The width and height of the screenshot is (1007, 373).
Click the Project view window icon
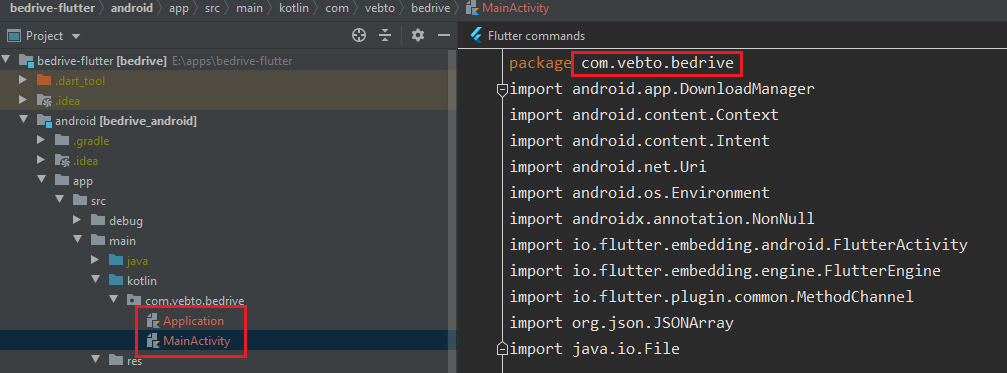click(x=14, y=35)
